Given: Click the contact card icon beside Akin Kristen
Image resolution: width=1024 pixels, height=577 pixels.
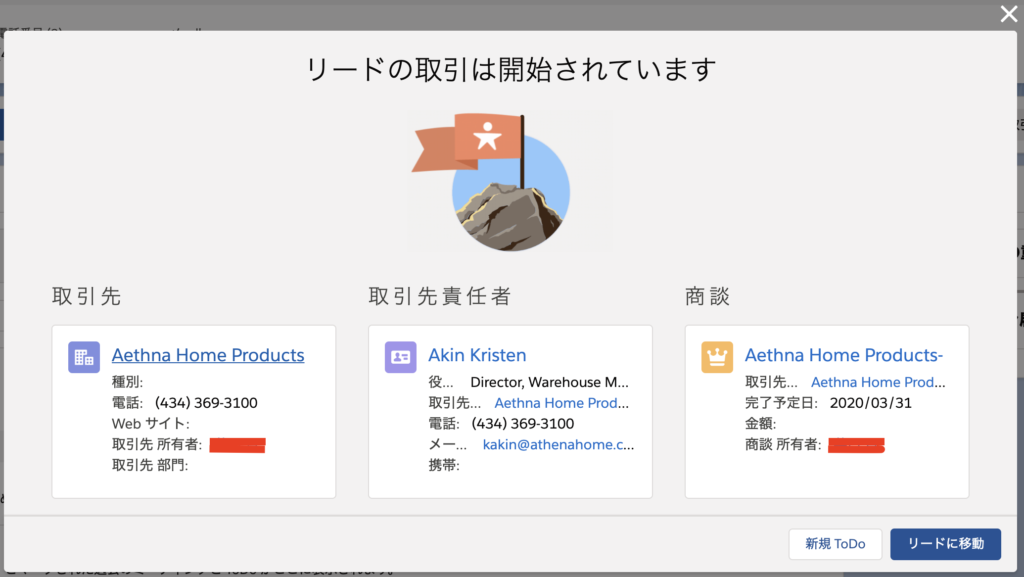Looking at the screenshot, I should click(400, 357).
